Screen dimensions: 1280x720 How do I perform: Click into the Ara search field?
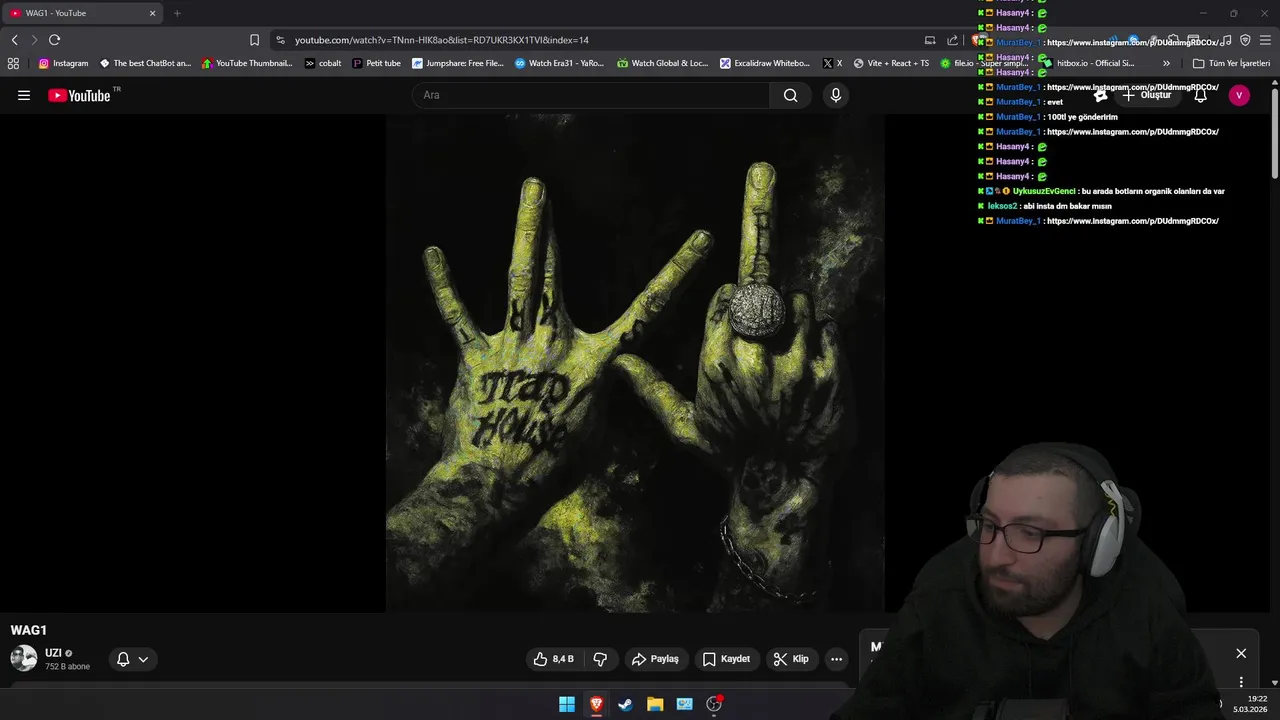590,95
